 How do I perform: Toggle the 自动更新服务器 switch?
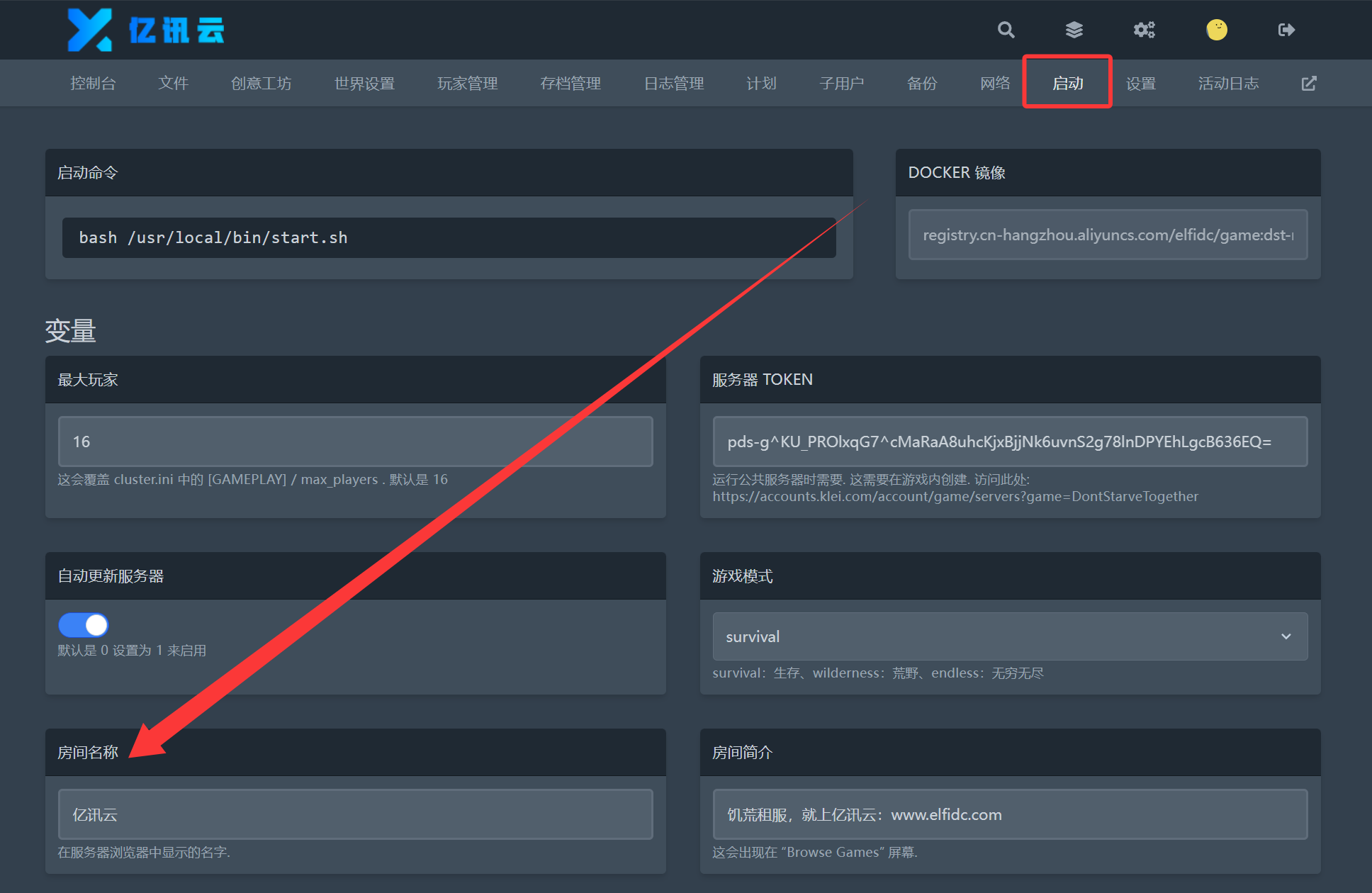pyautogui.click(x=83, y=625)
